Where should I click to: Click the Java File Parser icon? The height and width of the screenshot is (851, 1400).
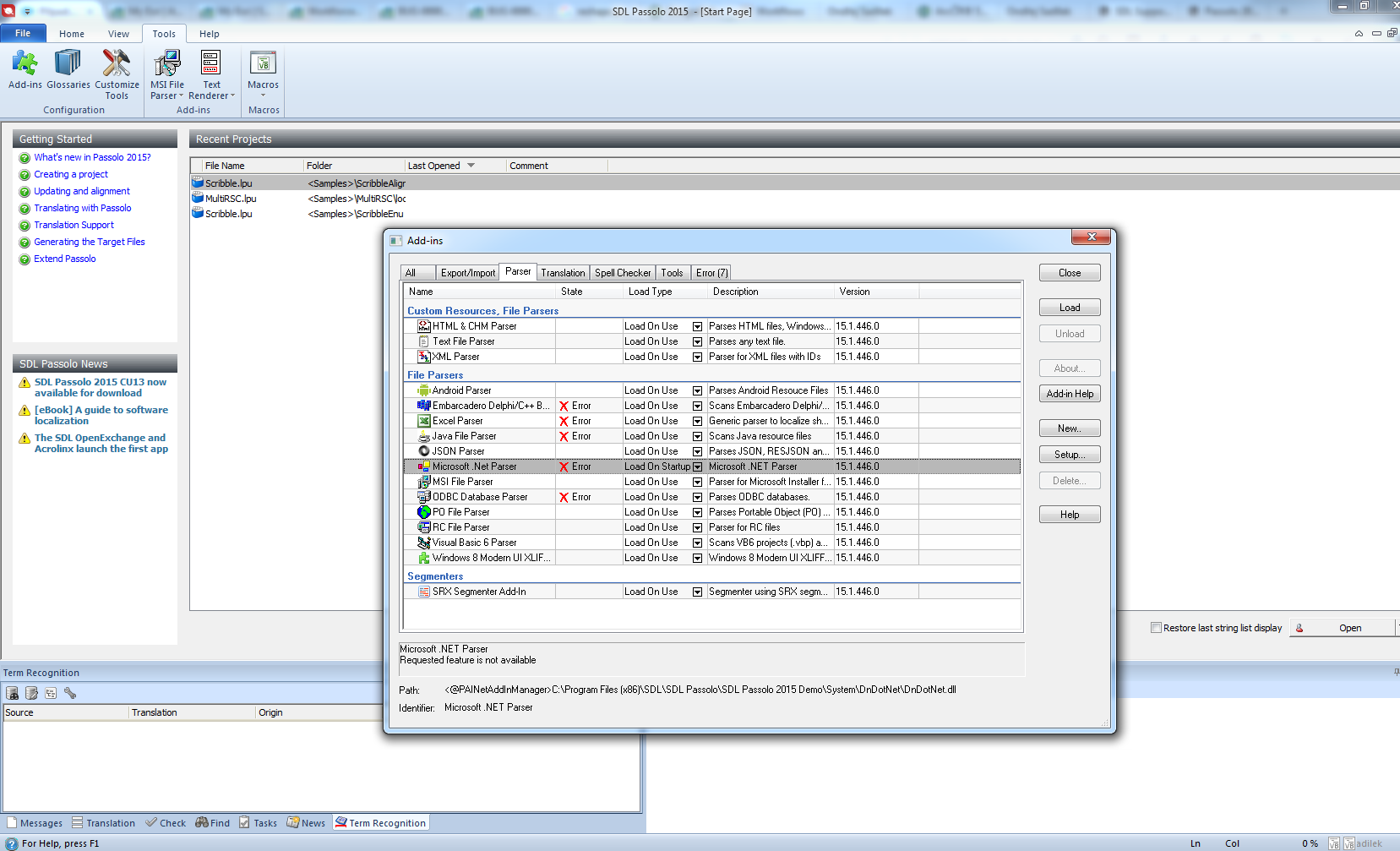point(424,436)
